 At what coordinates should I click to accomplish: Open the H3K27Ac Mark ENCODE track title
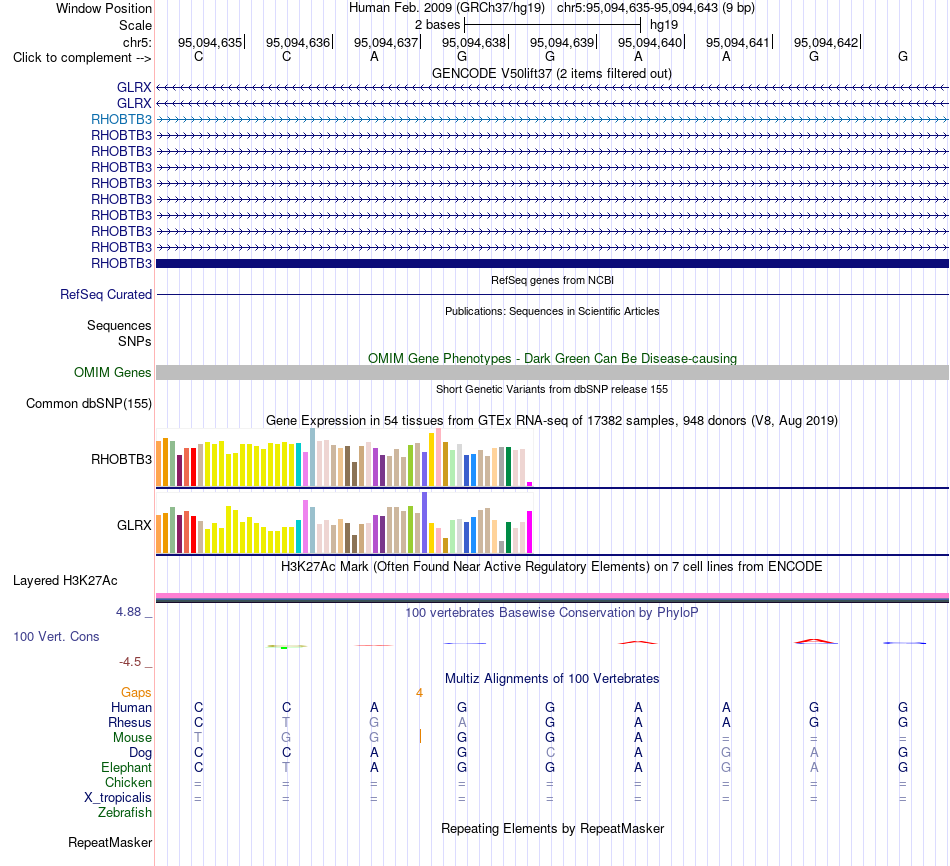point(552,567)
